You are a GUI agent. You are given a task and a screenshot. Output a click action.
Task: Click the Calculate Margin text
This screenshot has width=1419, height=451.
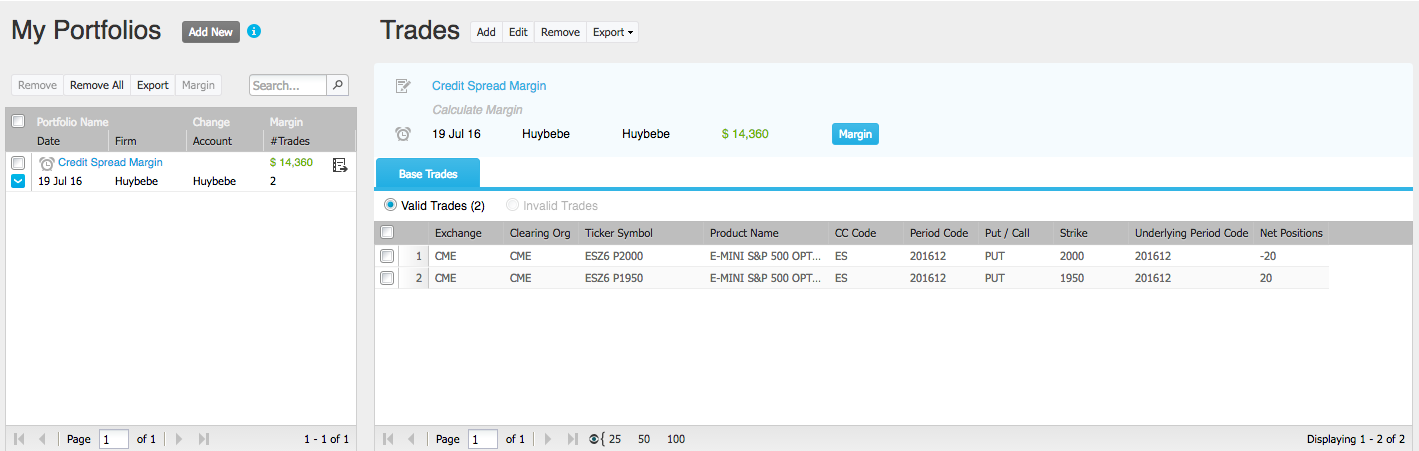coord(477,110)
